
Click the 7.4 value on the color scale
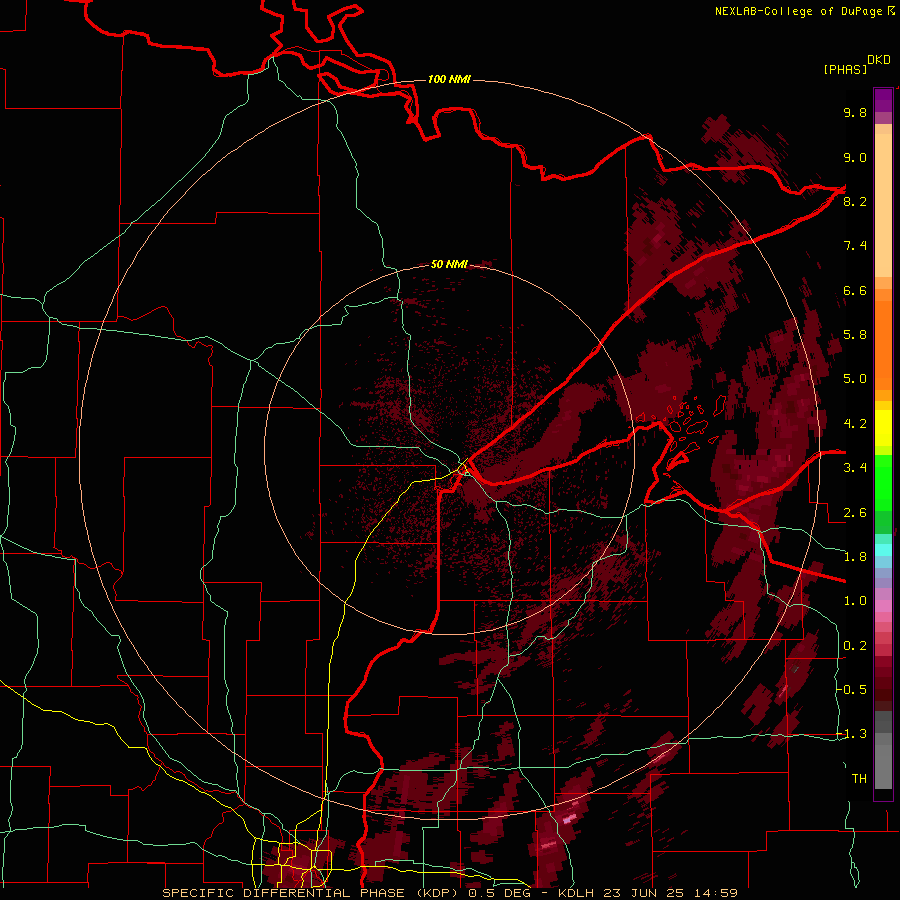coord(855,246)
